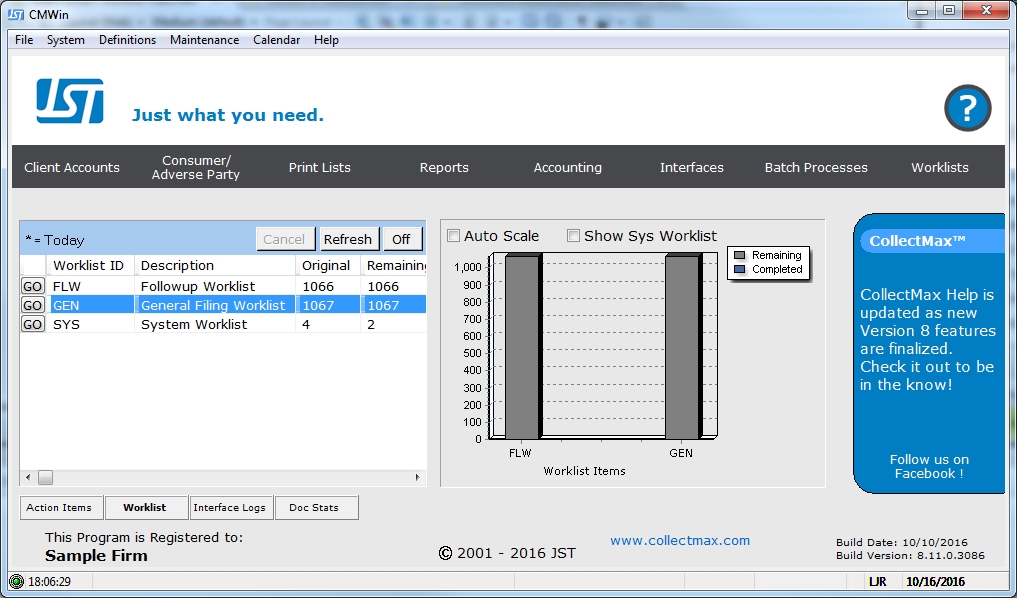
Task: Click the green status icon in status bar
Action: coord(16,581)
